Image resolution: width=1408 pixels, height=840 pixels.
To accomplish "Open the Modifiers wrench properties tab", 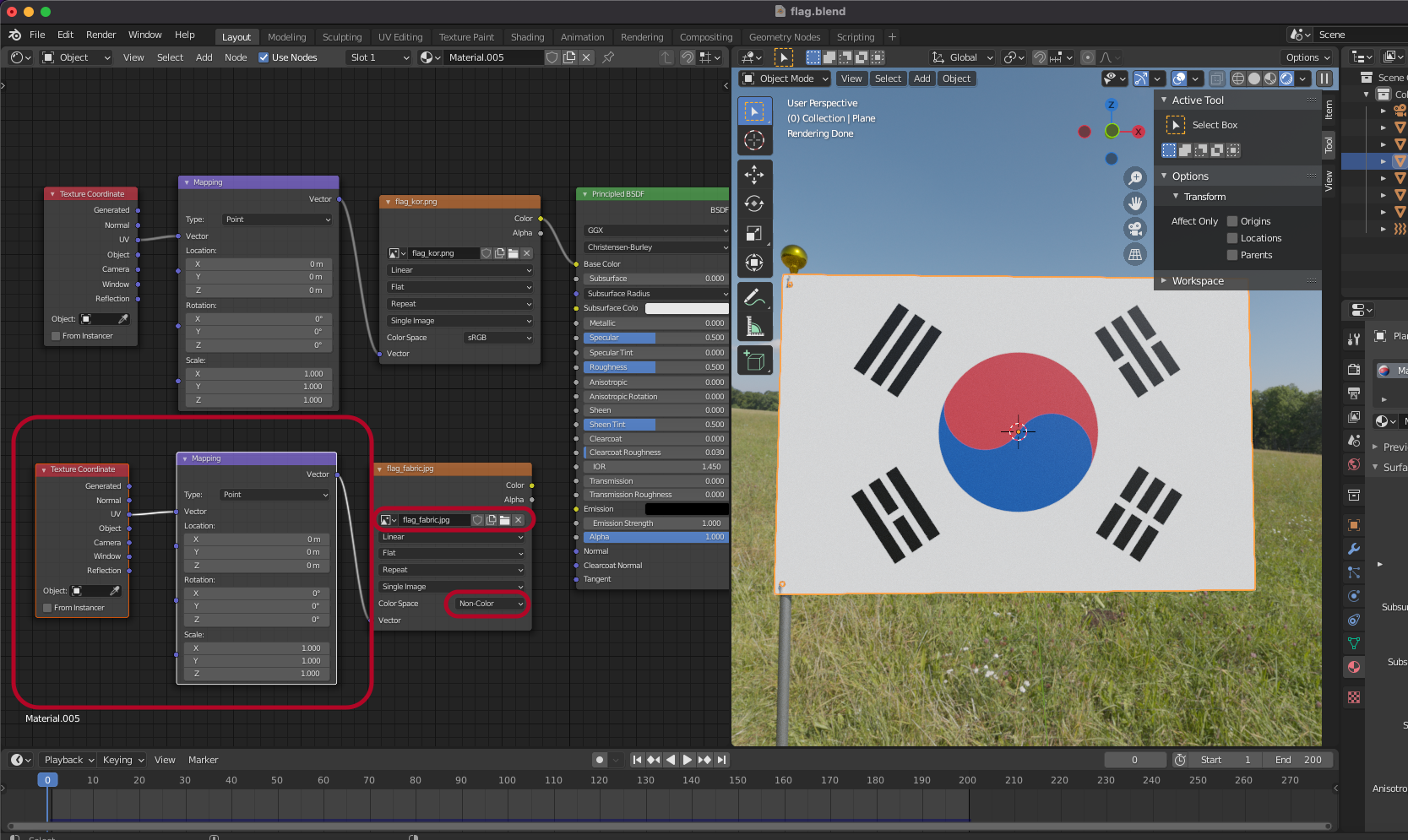I will (1354, 549).
